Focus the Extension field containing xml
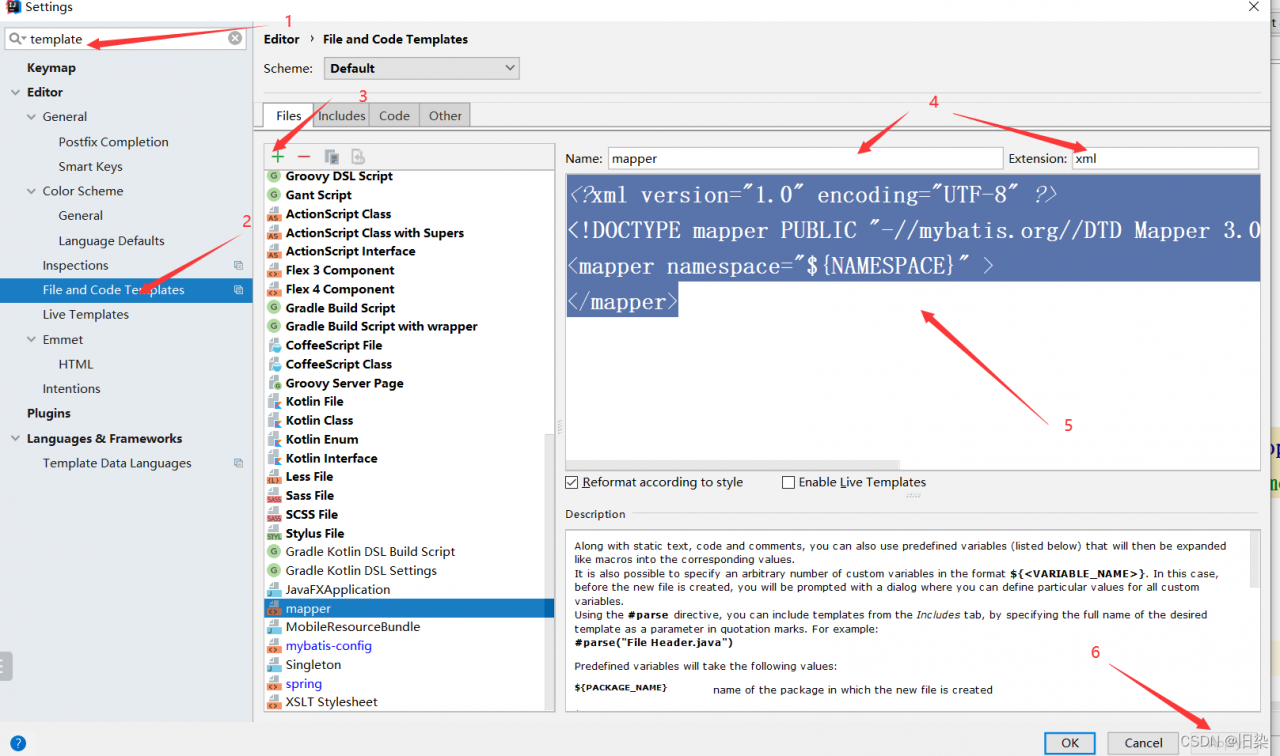This screenshot has height=756, width=1280. (x=1165, y=158)
